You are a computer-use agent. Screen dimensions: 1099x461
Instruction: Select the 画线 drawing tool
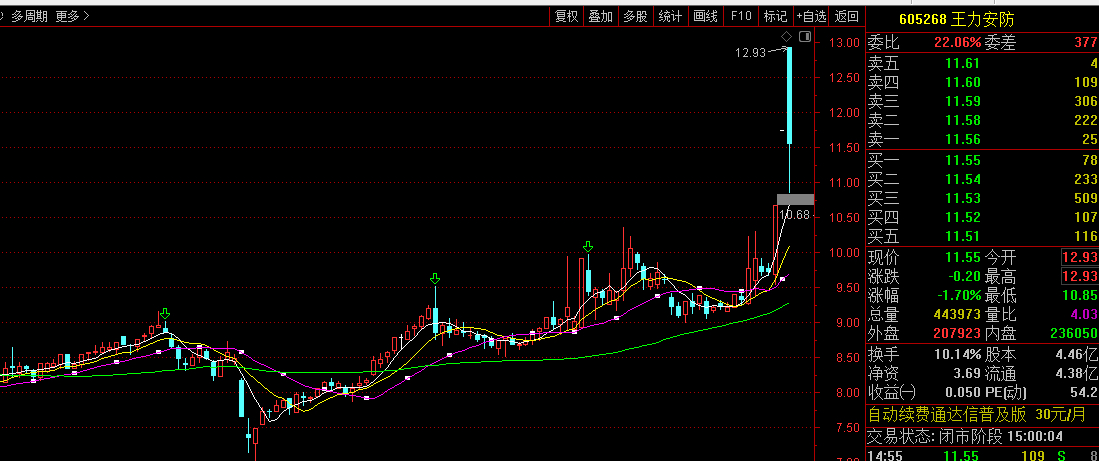pos(706,16)
